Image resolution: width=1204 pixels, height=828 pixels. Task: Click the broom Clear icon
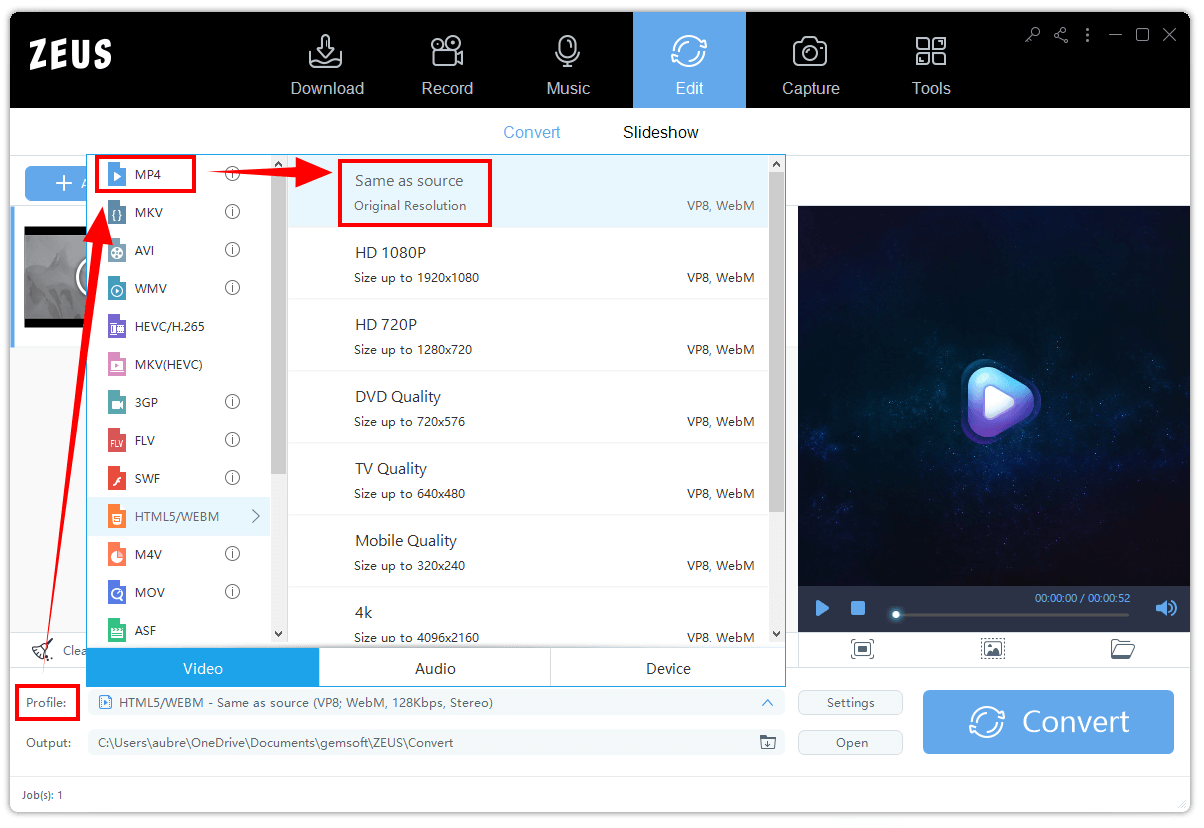click(x=43, y=649)
